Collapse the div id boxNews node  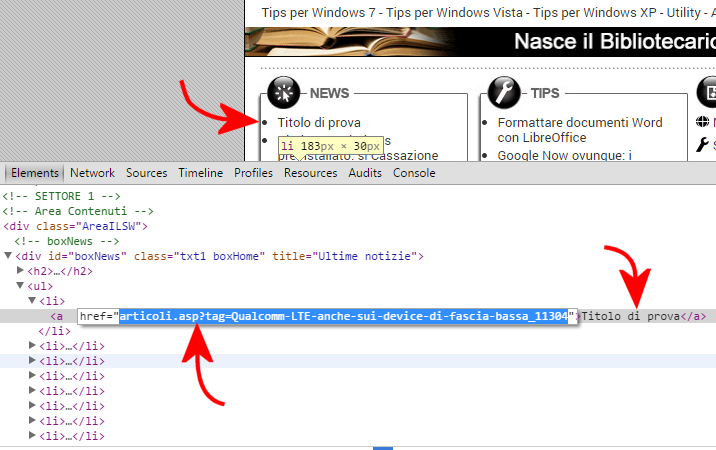pyautogui.click(x=8, y=255)
